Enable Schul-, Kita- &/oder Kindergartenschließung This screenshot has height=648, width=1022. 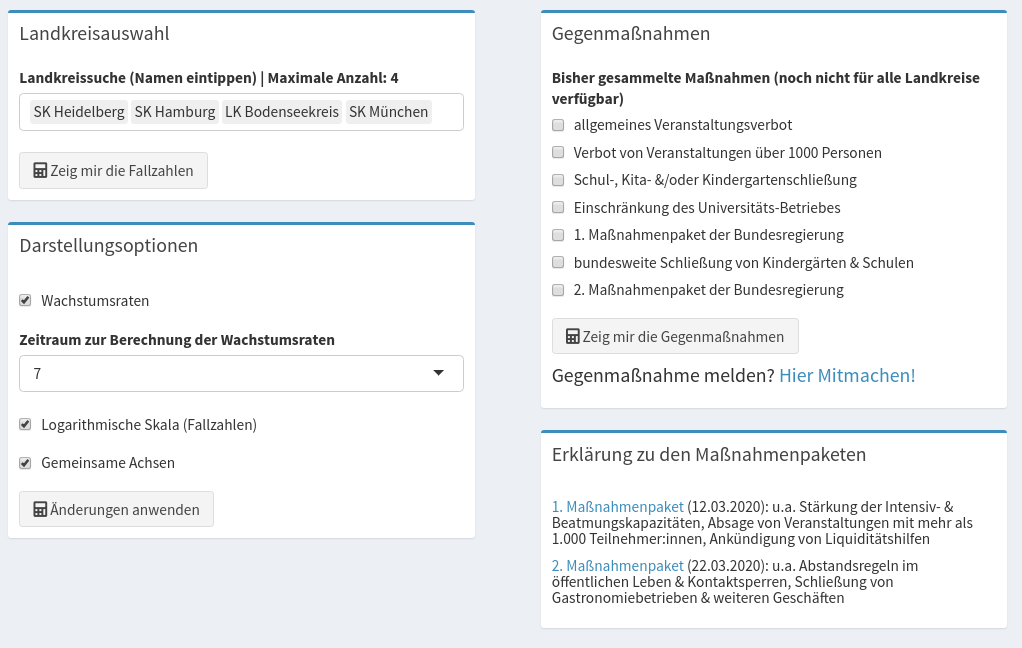(557, 180)
